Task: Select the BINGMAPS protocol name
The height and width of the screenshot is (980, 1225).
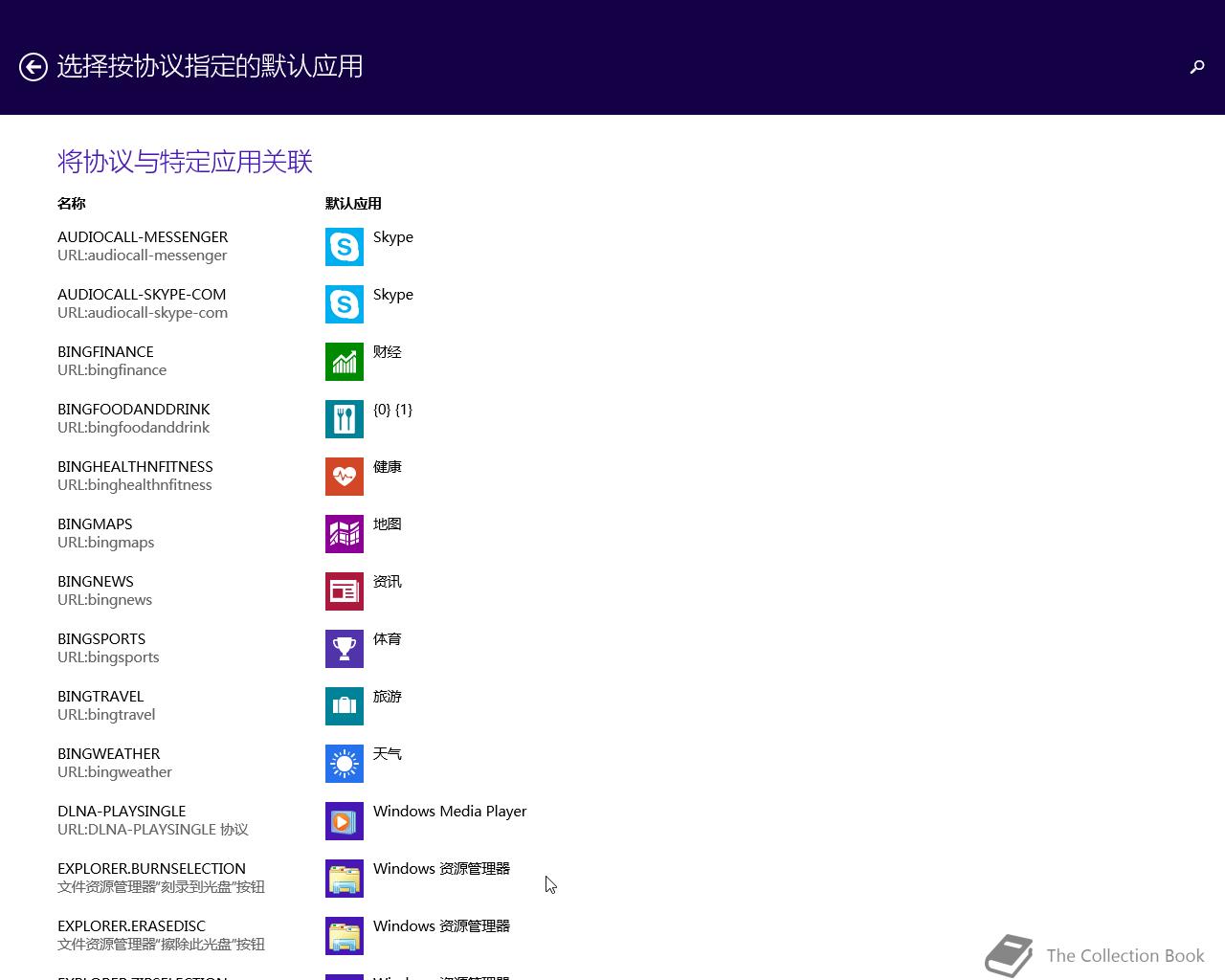Action: pyautogui.click(x=95, y=524)
